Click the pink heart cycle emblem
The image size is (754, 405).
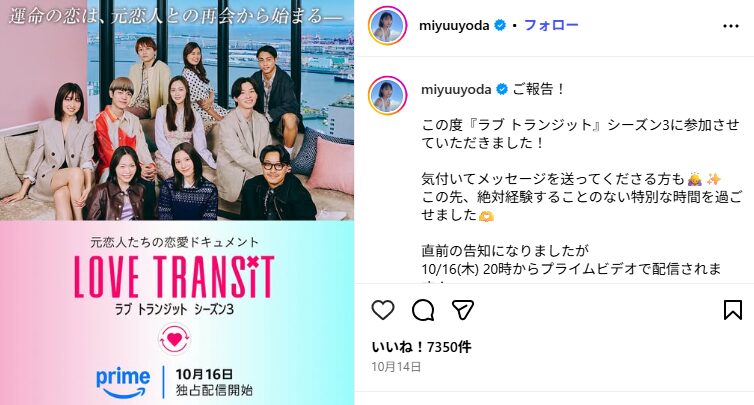point(174,339)
